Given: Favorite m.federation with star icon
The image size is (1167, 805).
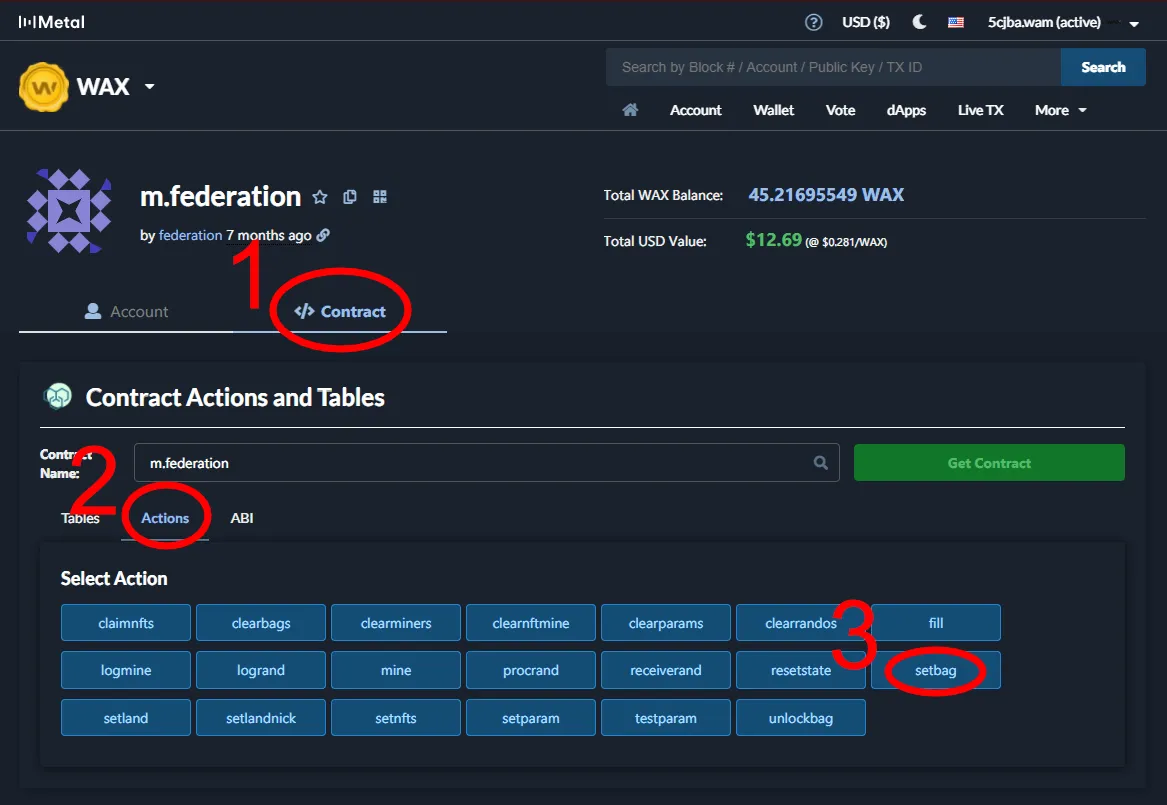Looking at the screenshot, I should click(x=320, y=197).
